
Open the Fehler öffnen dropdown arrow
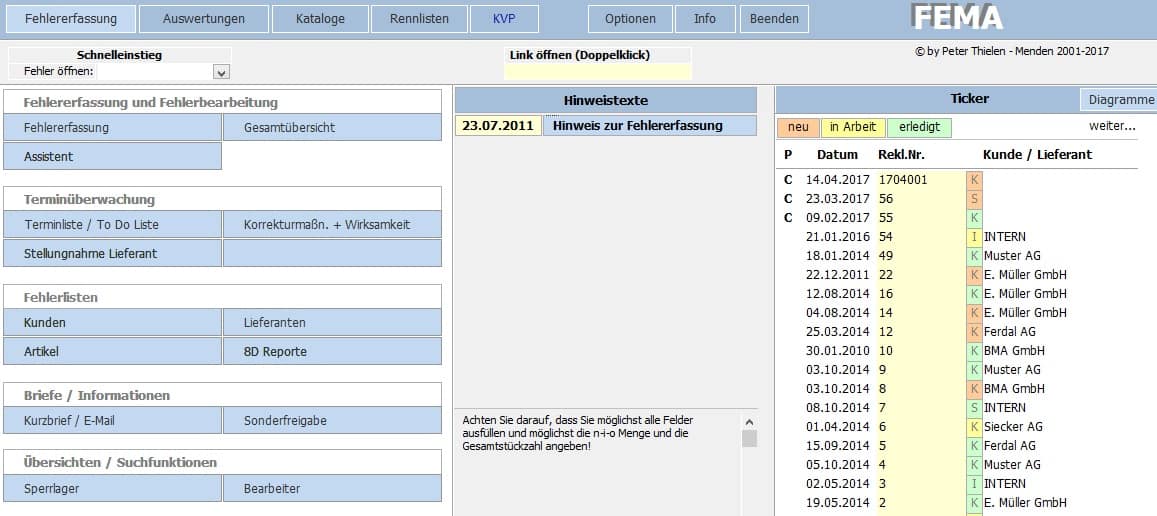(x=221, y=72)
